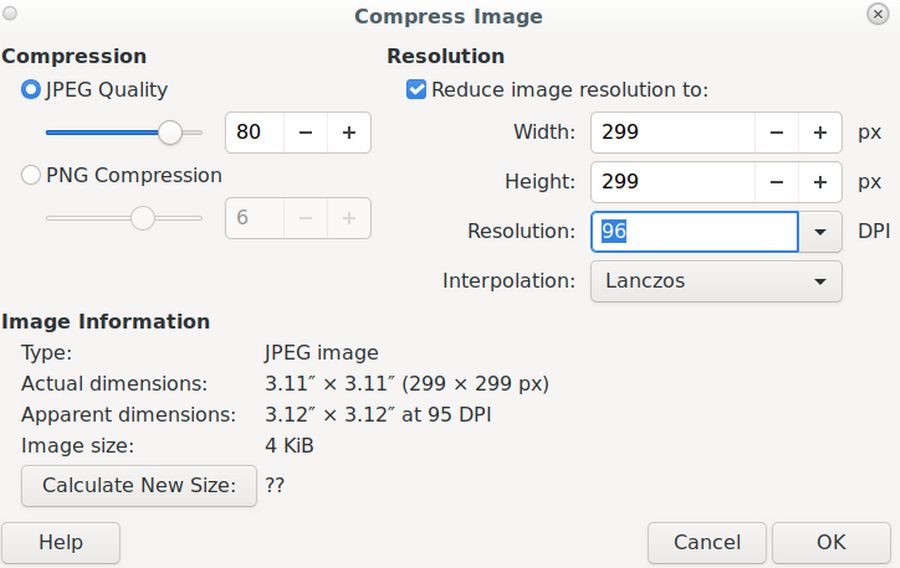Increase JPEG Quality with plus button
Screen dimensions: 900x568
tap(349, 133)
